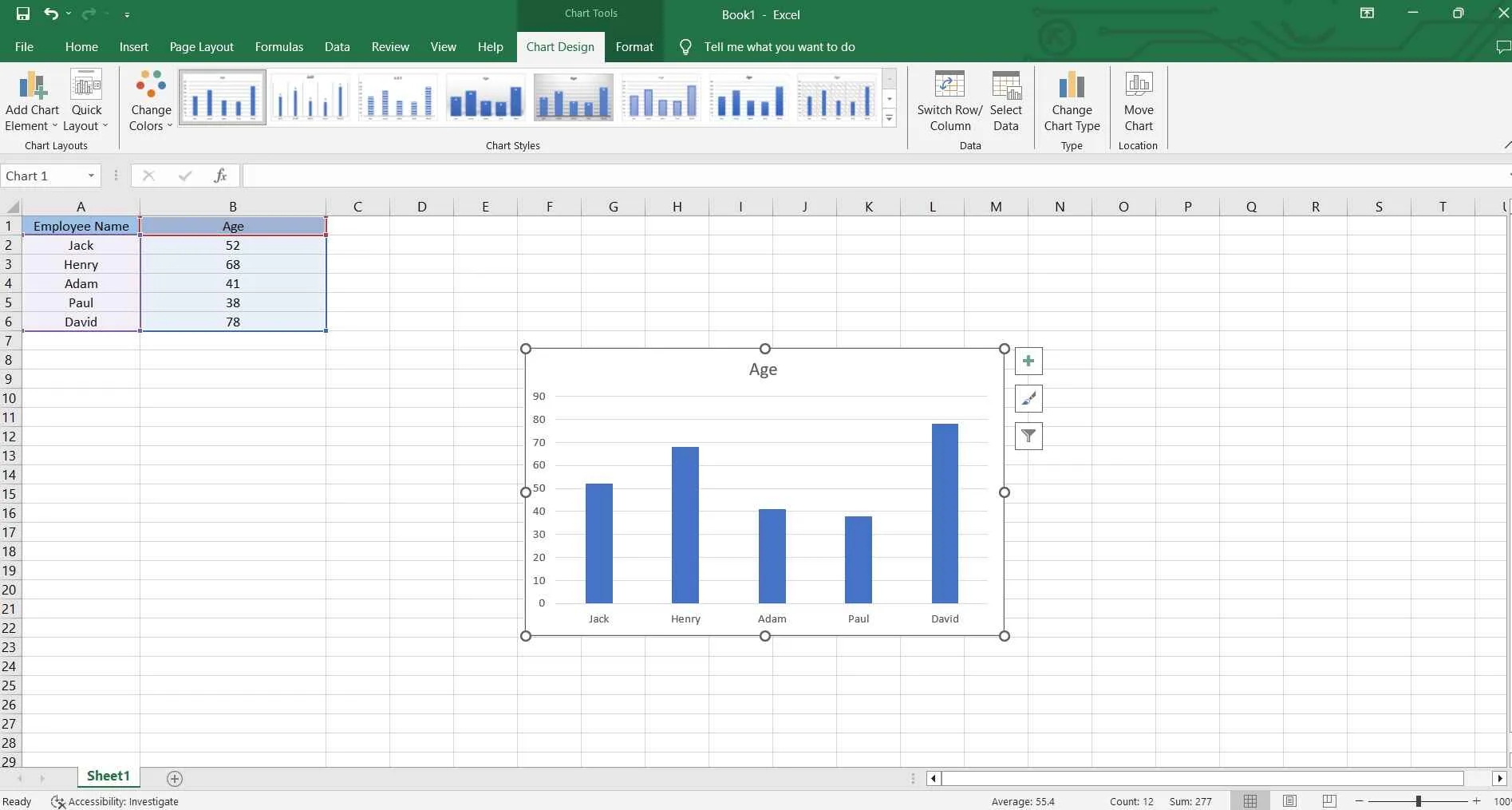
Task: Expand the Chart Styles gallery
Action: (888, 118)
